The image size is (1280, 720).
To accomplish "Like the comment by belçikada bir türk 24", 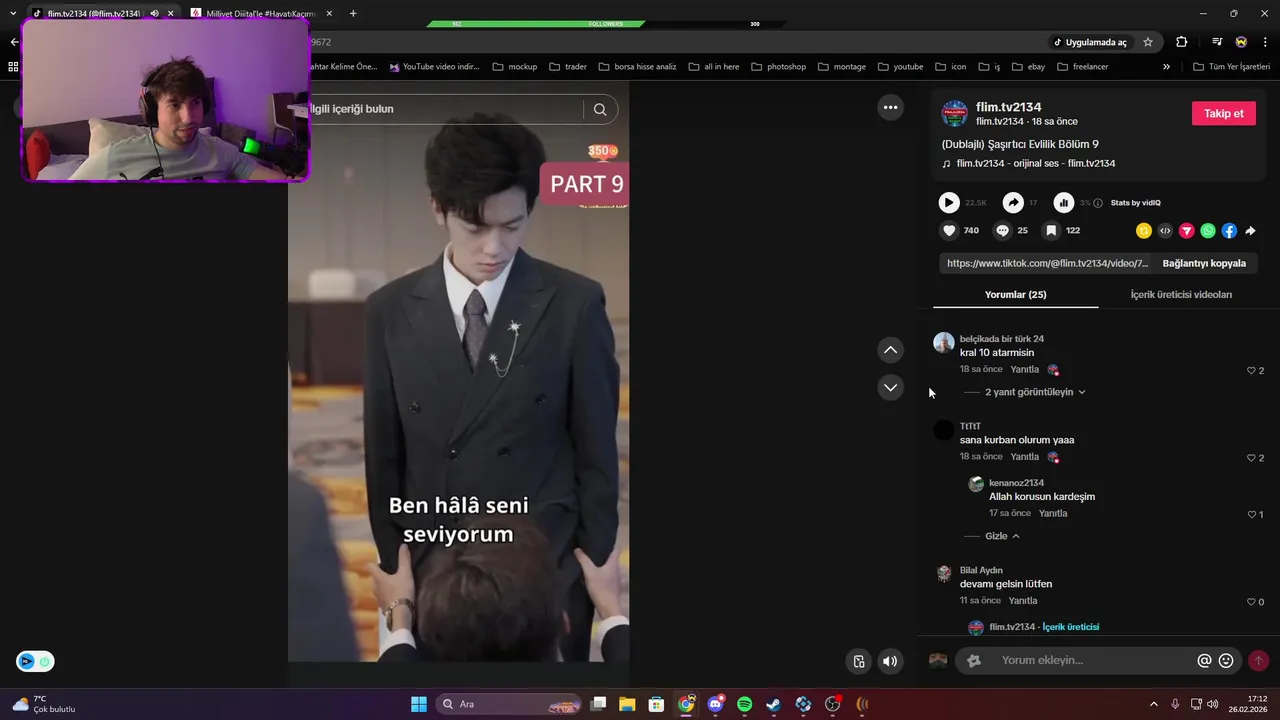I will point(1251,371).
